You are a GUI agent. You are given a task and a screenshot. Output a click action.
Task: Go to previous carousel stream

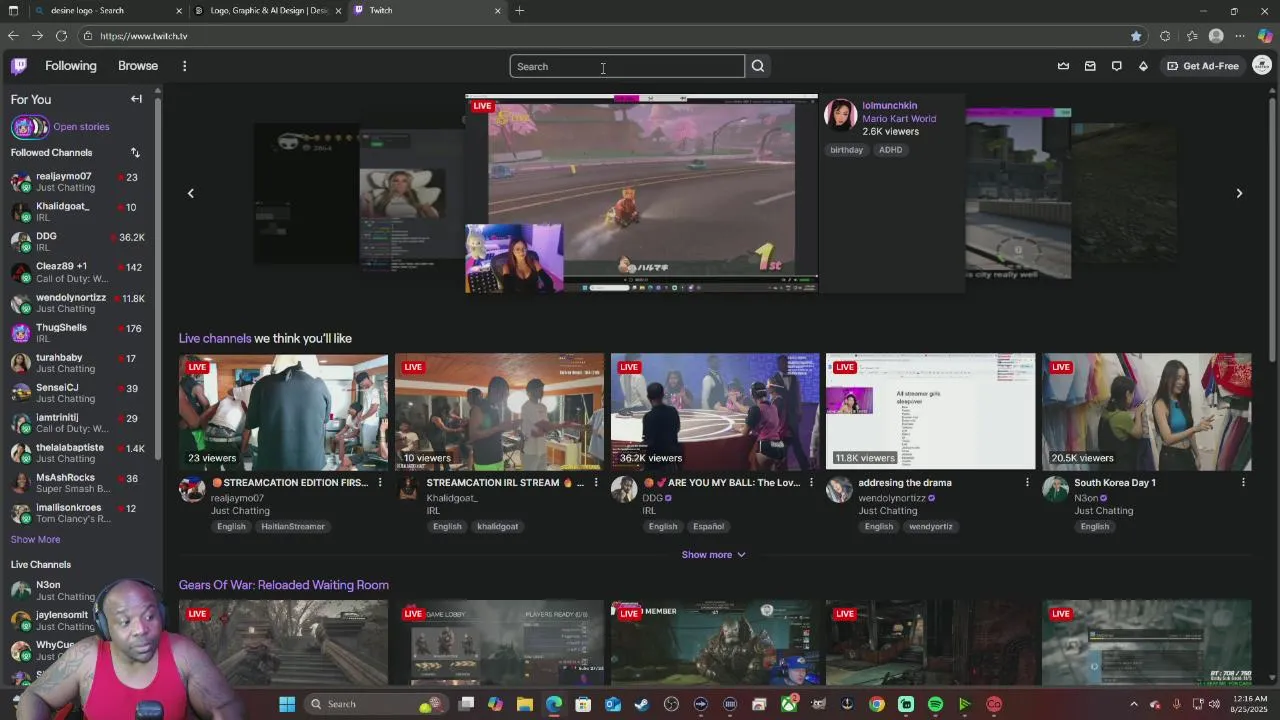coord(191,193)
